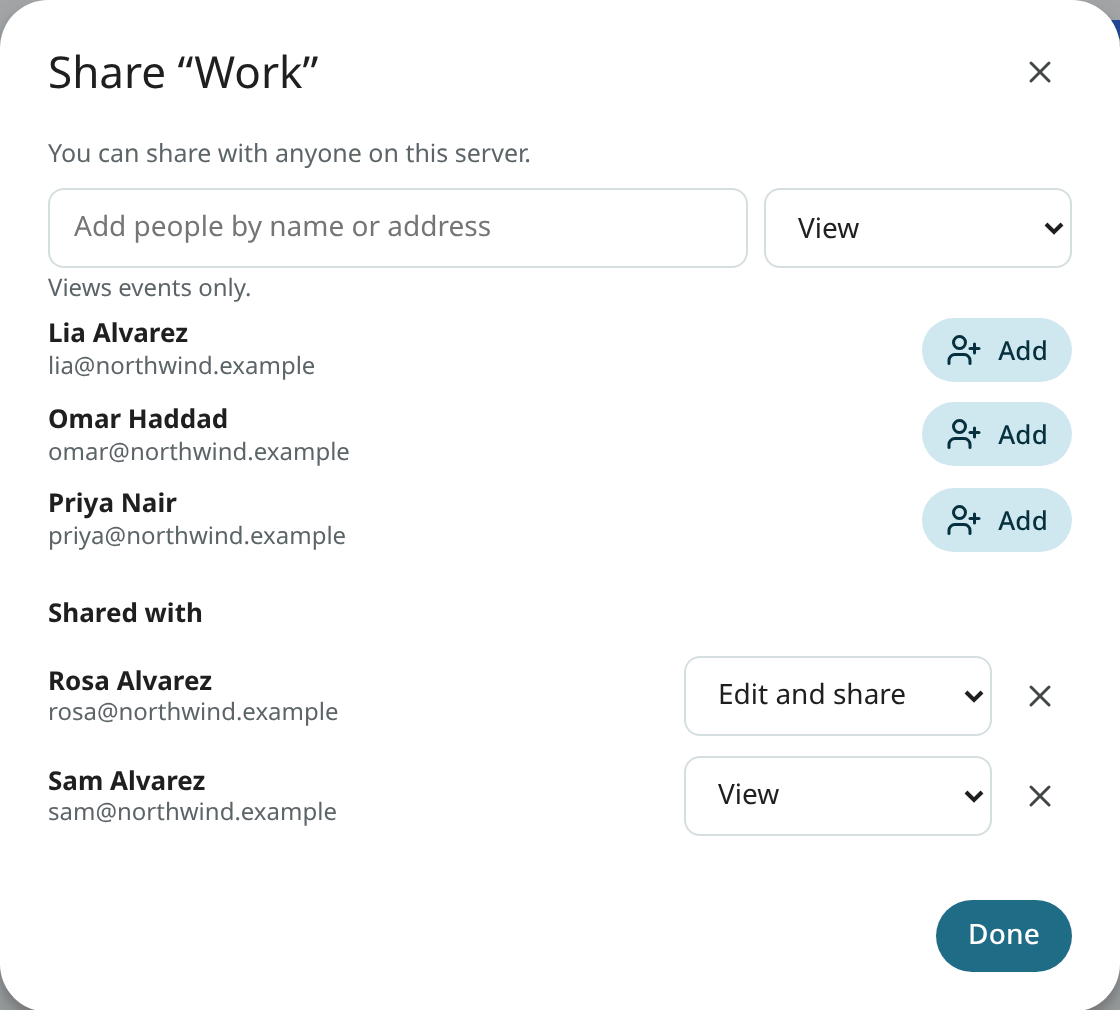Add Lia Alvarez to the share list
This screenshot has width=1120, height=1010.
(996, 350)
